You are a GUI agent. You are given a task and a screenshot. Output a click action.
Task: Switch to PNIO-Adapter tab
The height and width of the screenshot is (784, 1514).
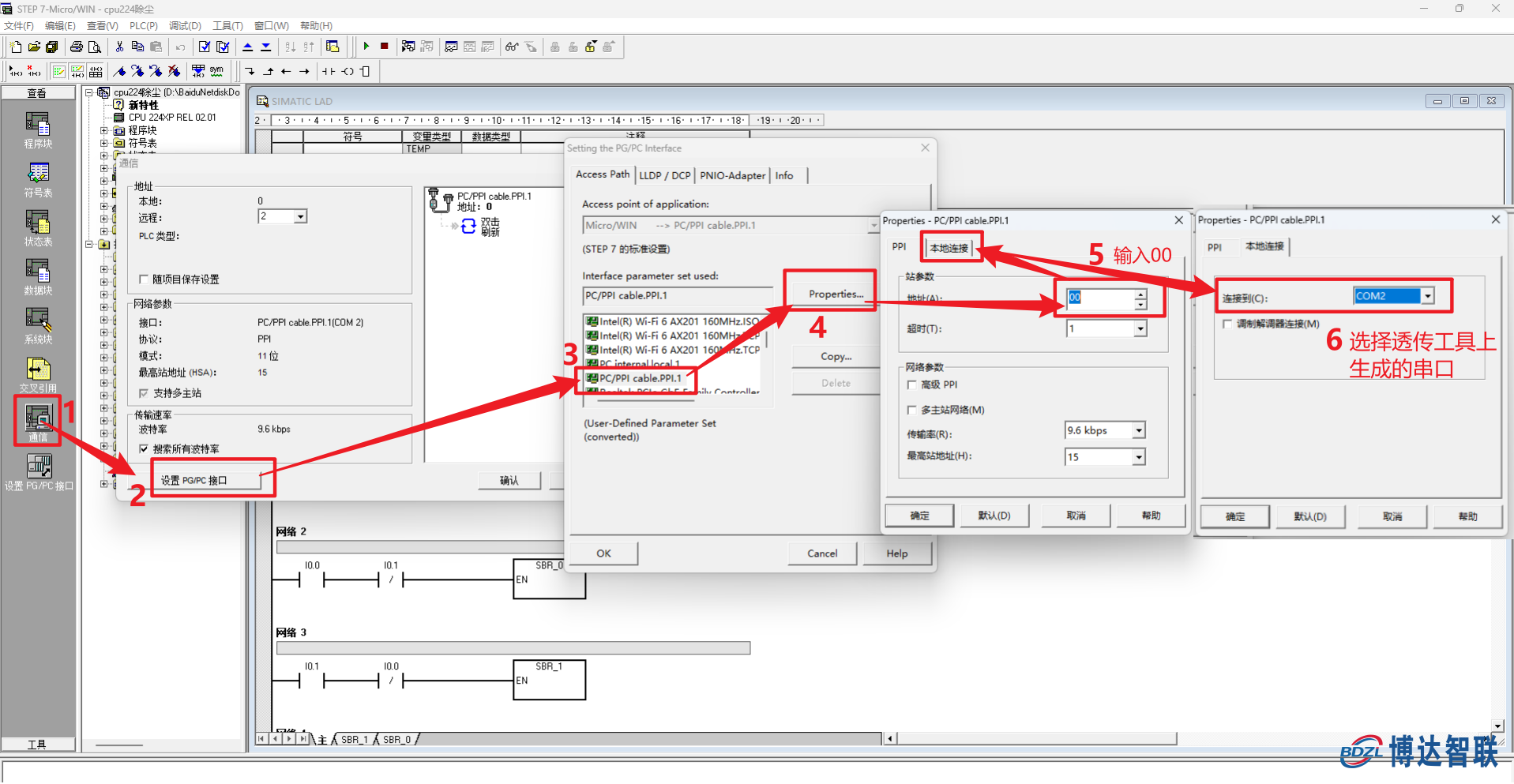coord(732,175)
